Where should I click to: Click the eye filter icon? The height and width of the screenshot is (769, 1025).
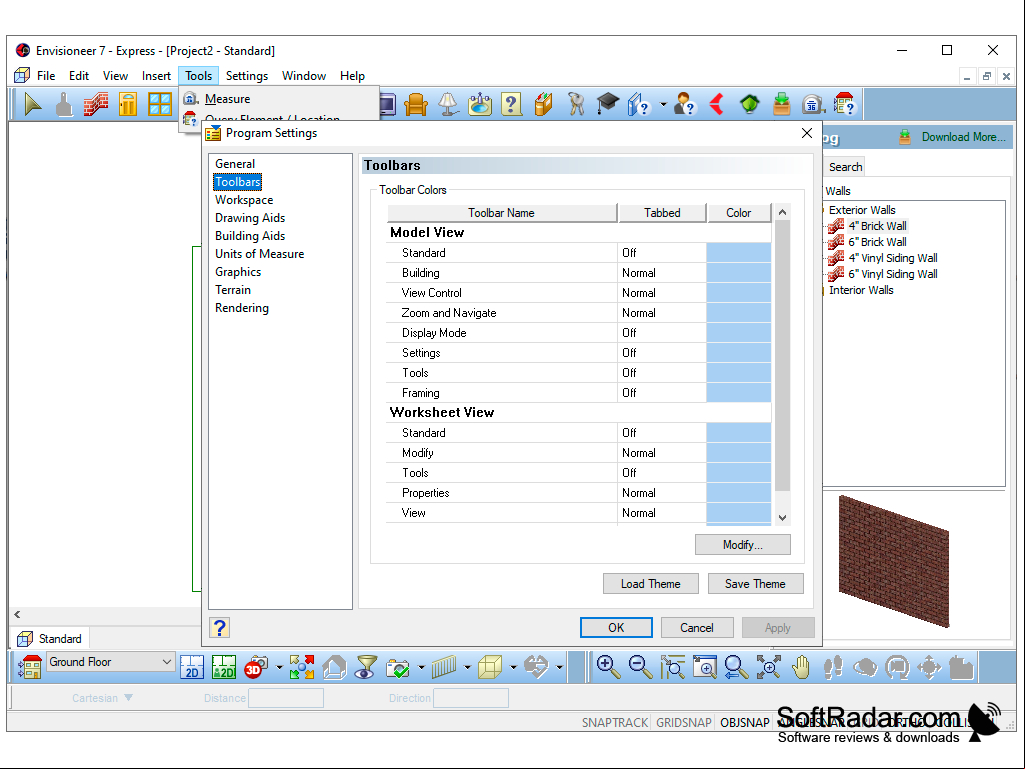point(365,668)
